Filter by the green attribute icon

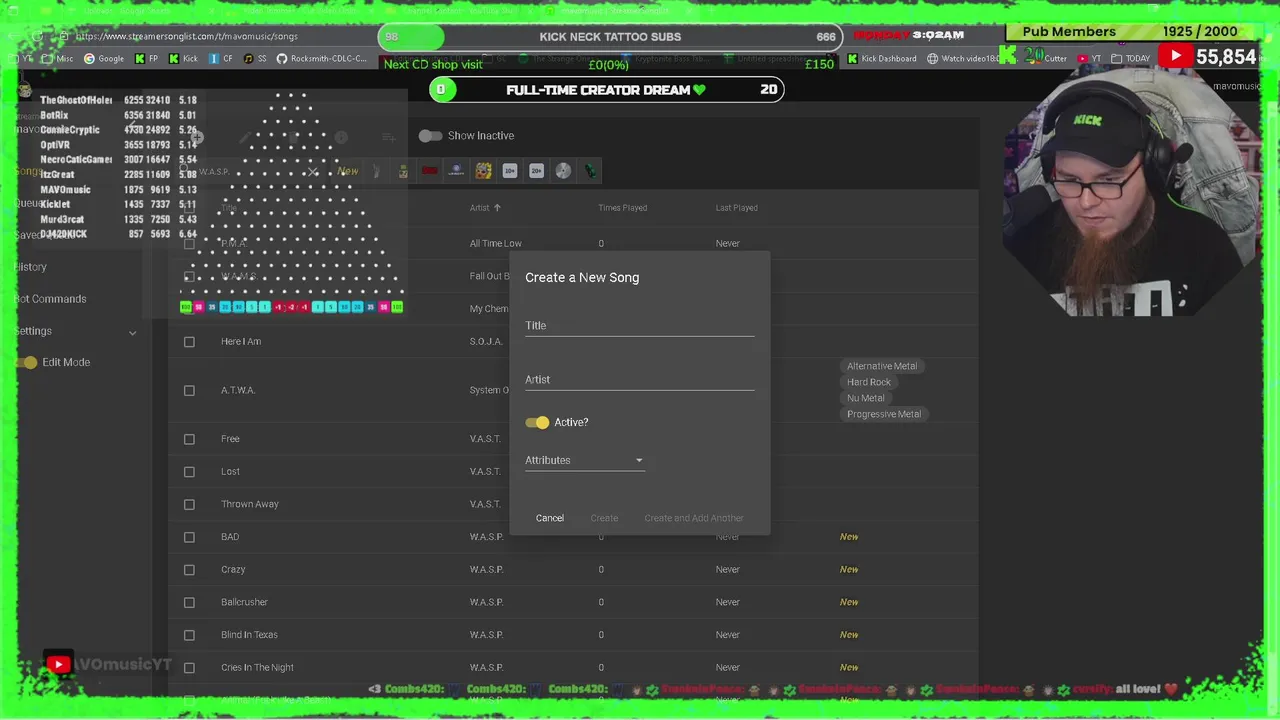pyautogui.click(x=590, y=171)
